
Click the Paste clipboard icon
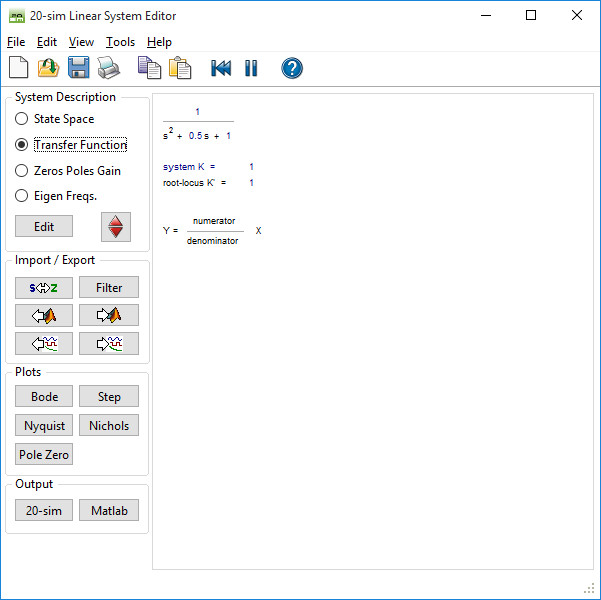tap(180, 68)
